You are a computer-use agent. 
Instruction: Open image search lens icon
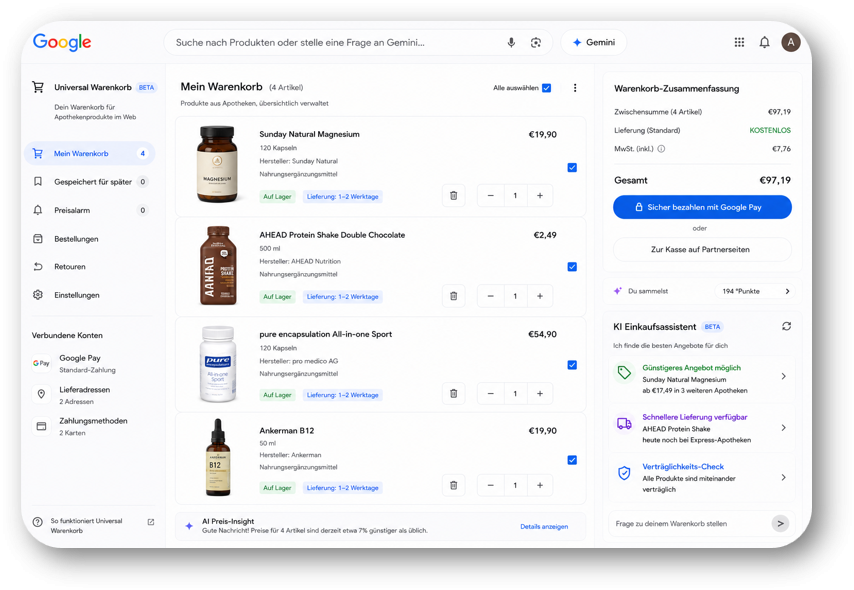[536, 42]
